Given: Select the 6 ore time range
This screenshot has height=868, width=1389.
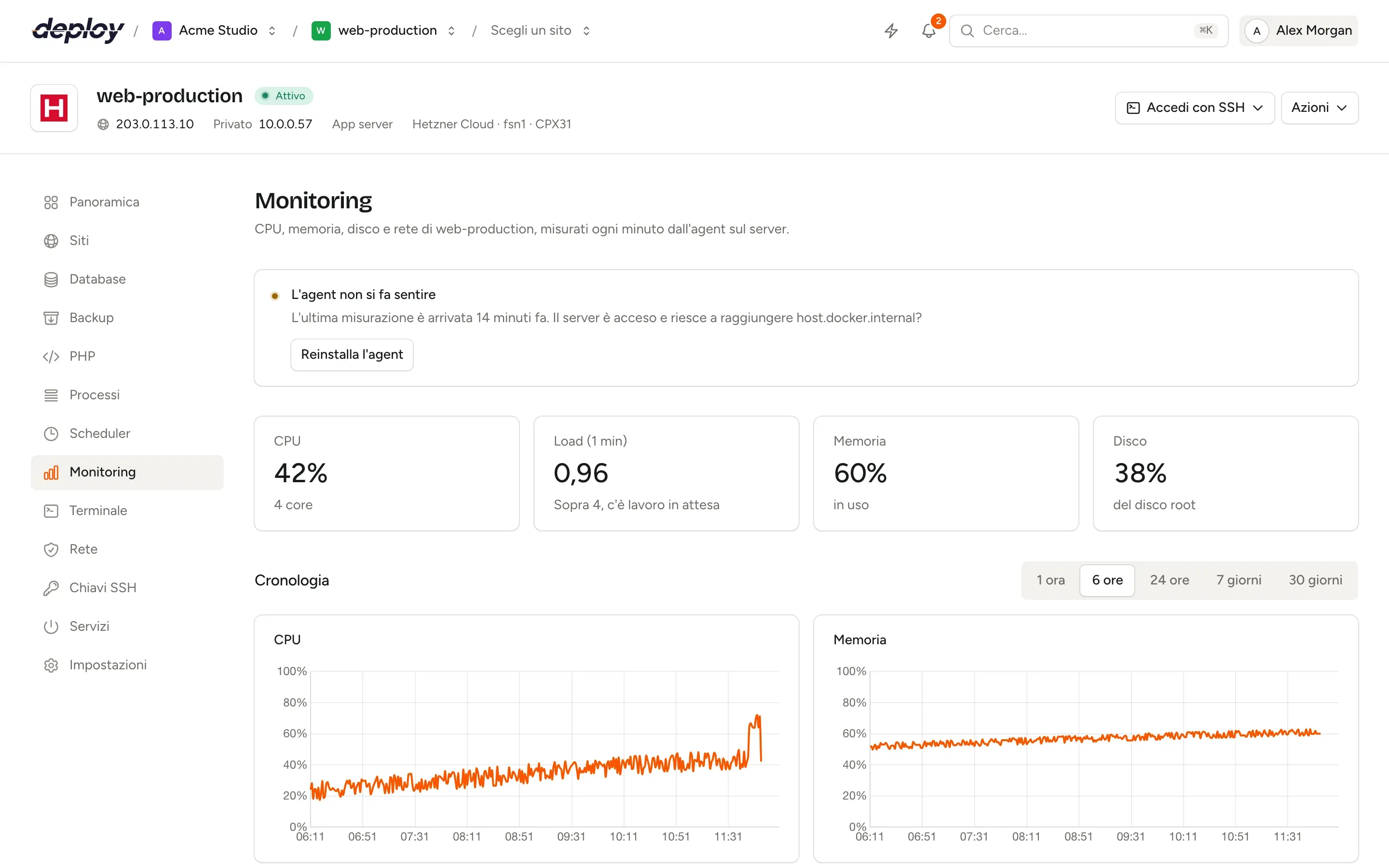Looking at the screenshot, I should pos(1107,580).
